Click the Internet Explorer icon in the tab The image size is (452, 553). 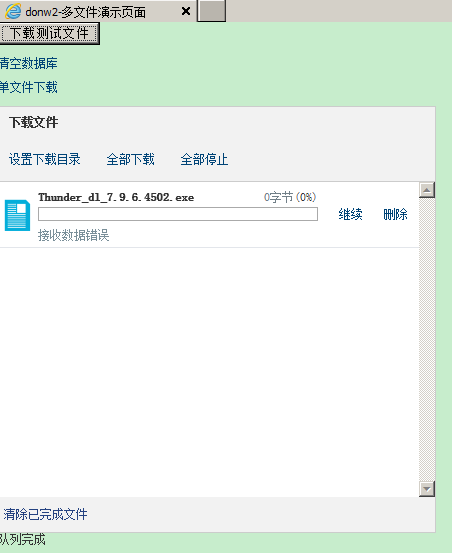[x=13, y=11]
